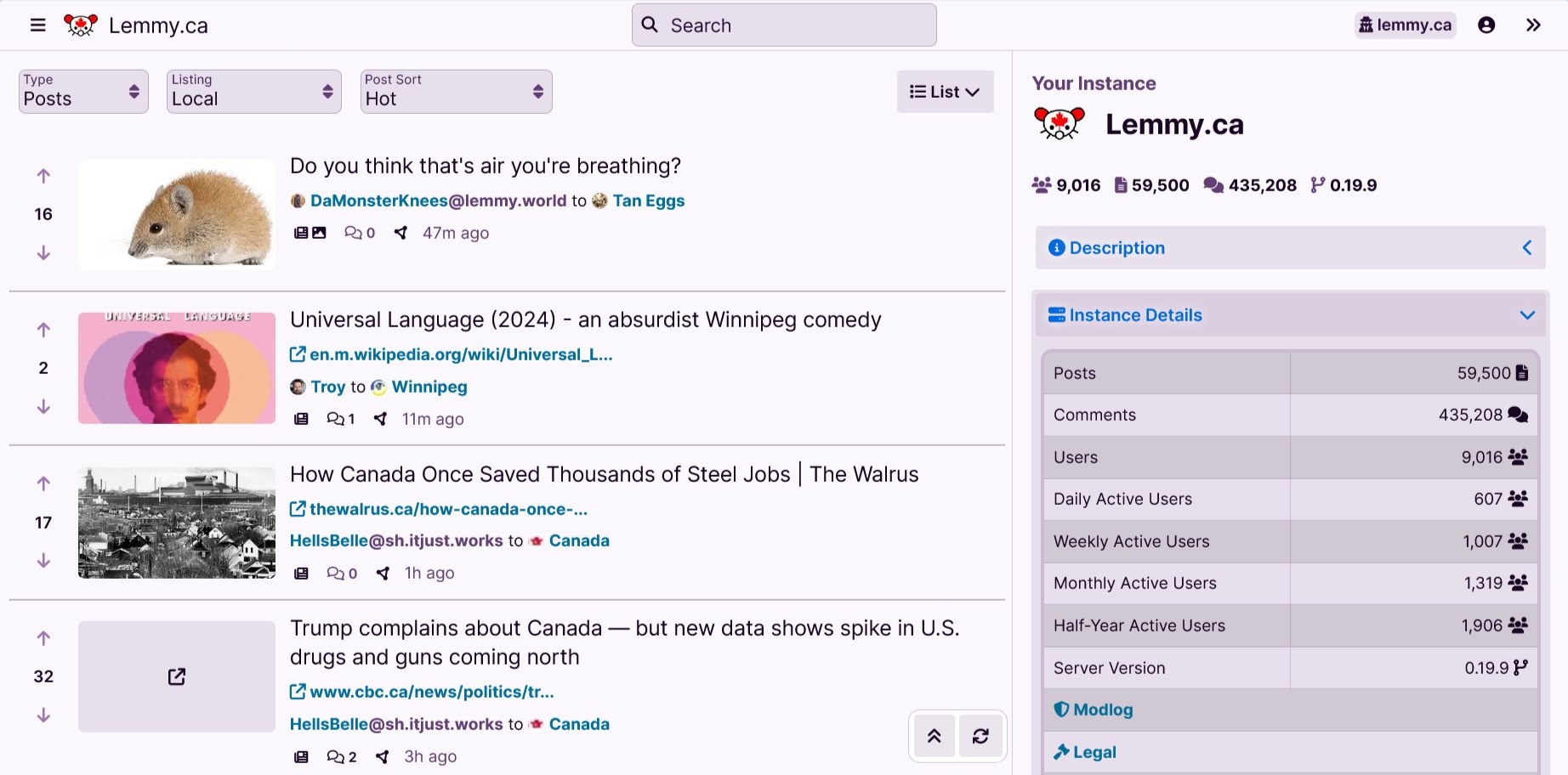The height and width of the screenshot is (775, 1568).
Task: Downvote the "Do you think that's air" post
Action: (x=43, y=253)
